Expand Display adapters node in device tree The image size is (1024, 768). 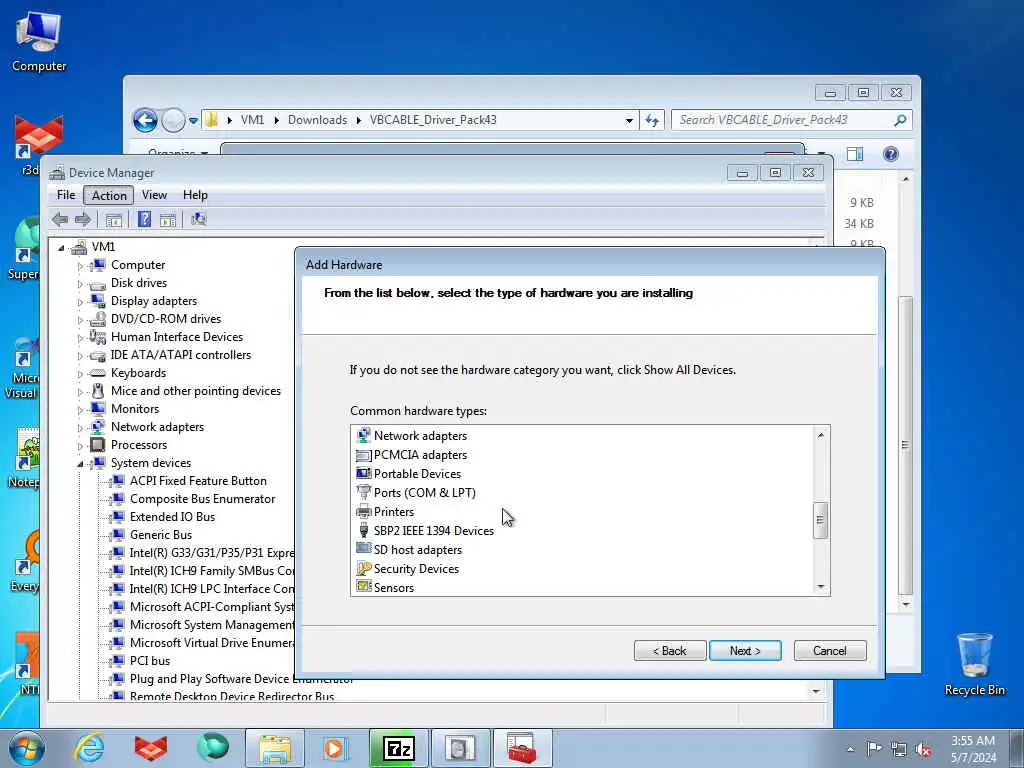(80, 302)
